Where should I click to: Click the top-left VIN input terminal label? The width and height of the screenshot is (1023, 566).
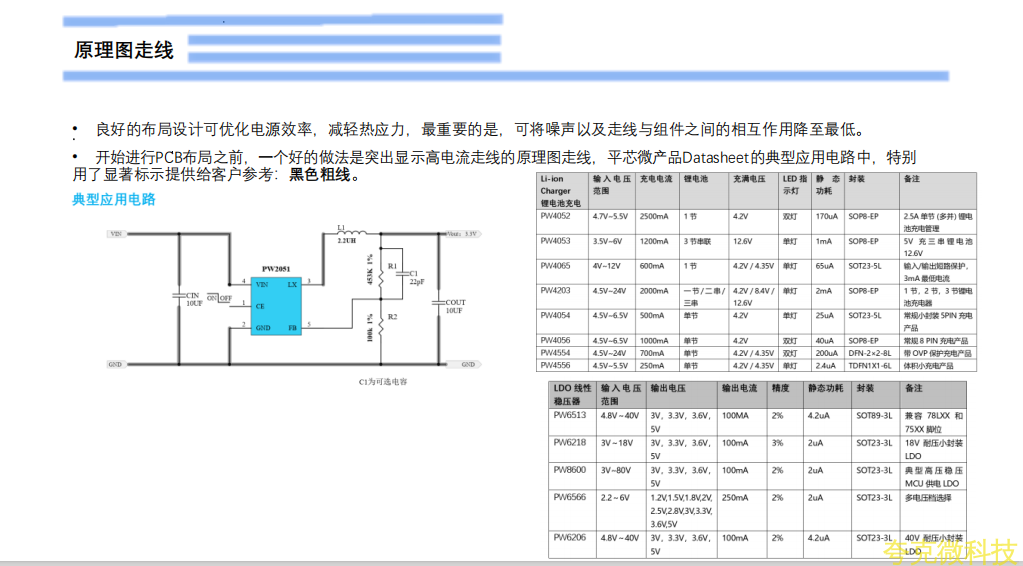pyautogui.click(x=116, y=234)
